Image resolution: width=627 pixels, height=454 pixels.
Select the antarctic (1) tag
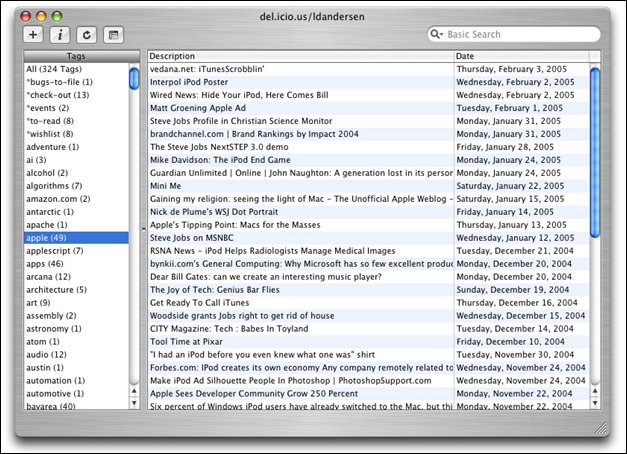[76, 212]
